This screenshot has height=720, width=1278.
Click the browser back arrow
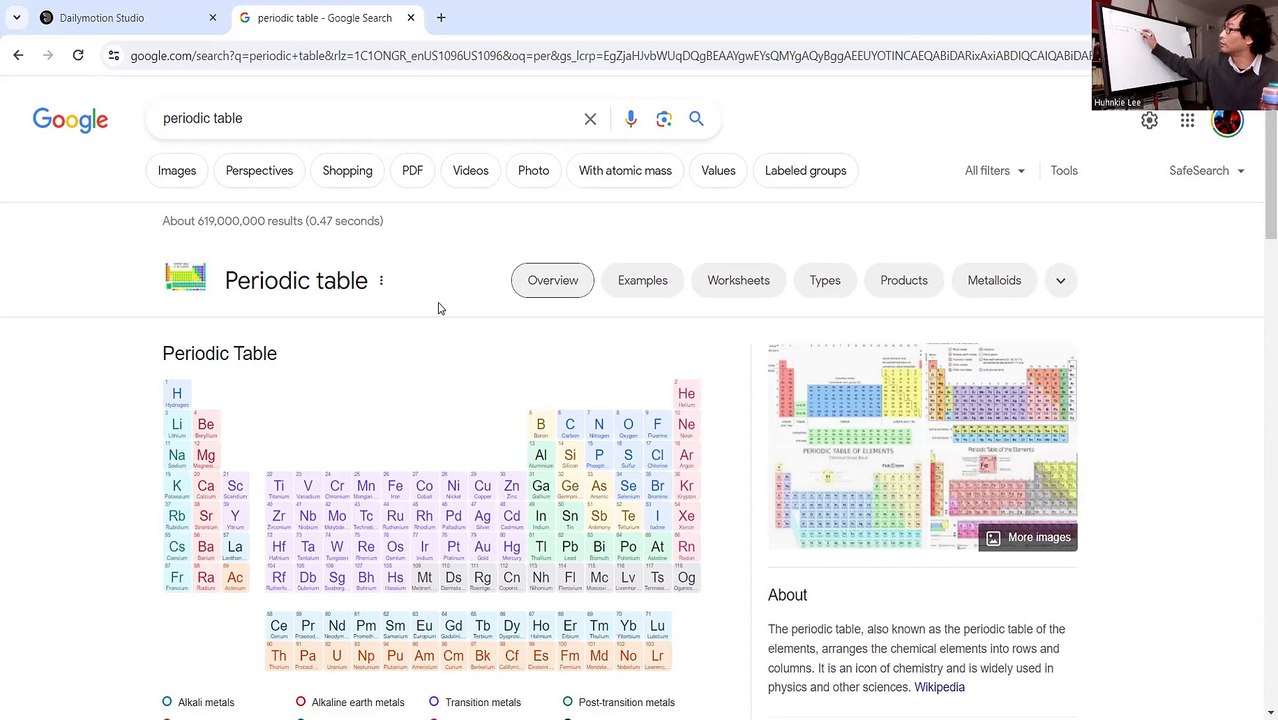[18, 55]
